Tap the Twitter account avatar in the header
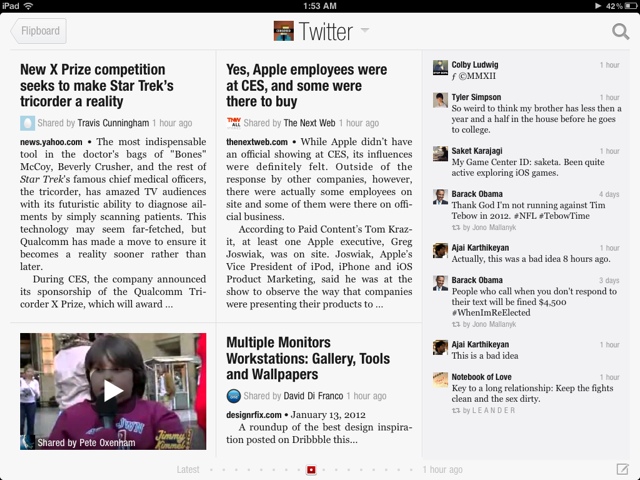This screenshot has width=640, height=480. [x=284, y=31]
